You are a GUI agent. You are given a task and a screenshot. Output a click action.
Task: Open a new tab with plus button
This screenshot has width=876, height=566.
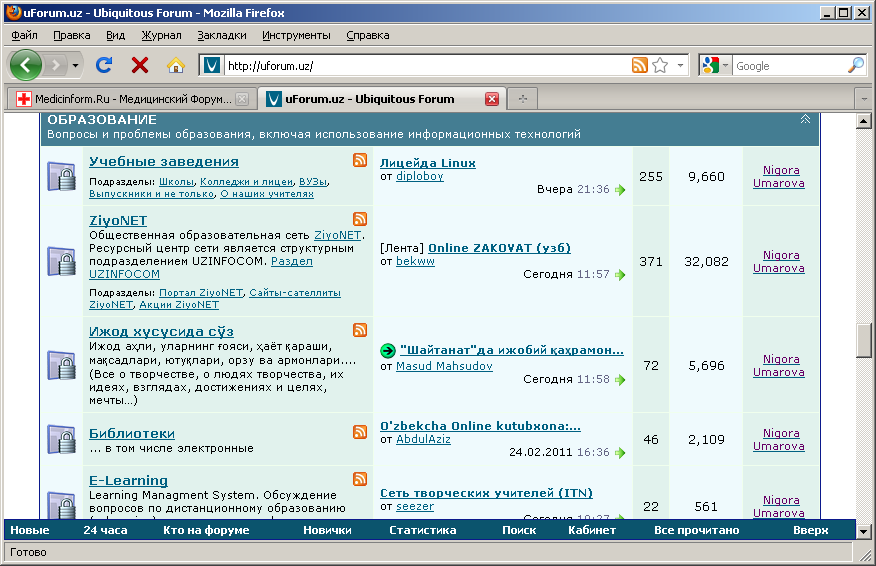point(522,99)
